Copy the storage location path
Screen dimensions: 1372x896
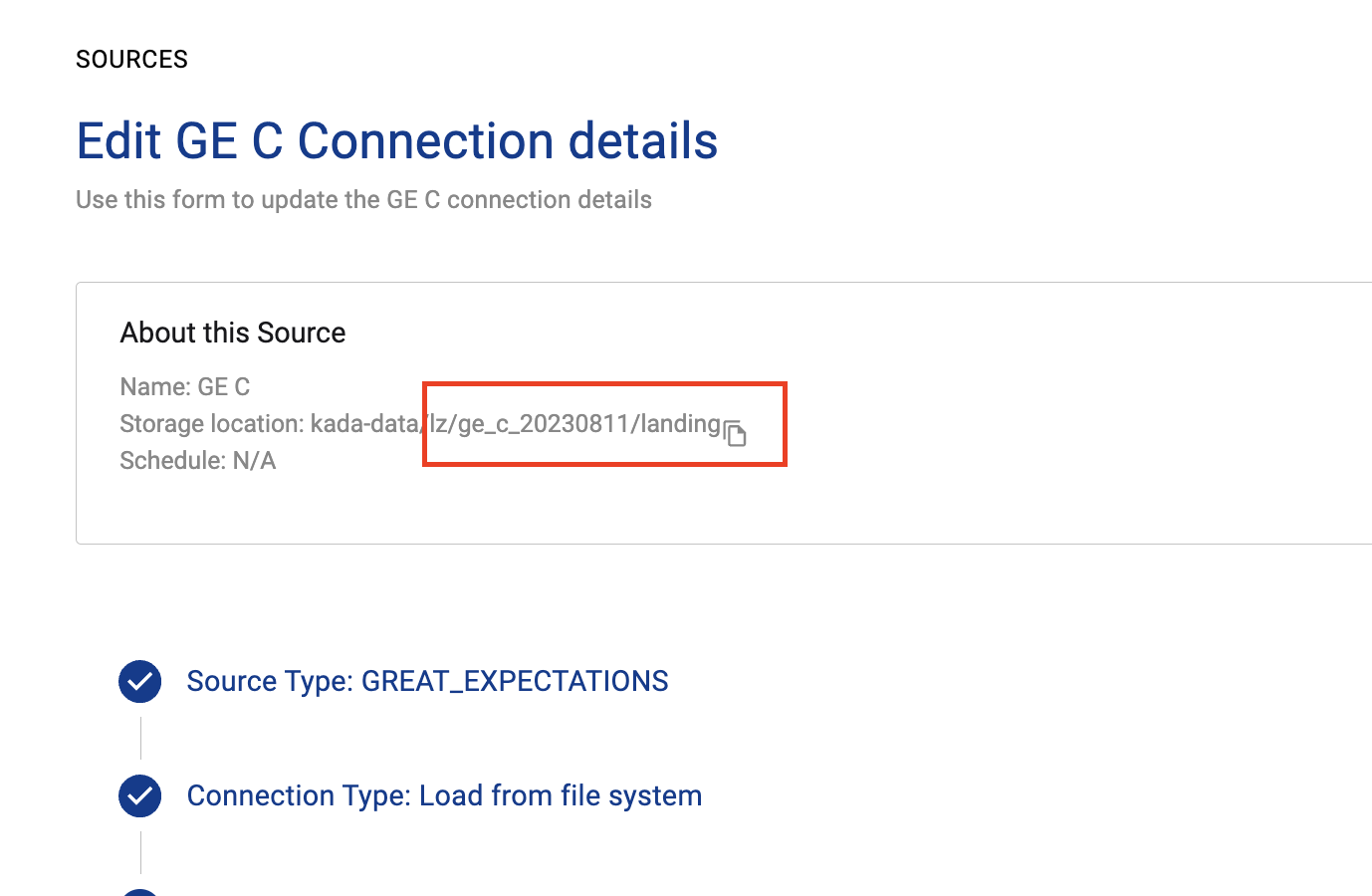coord(735,433)
